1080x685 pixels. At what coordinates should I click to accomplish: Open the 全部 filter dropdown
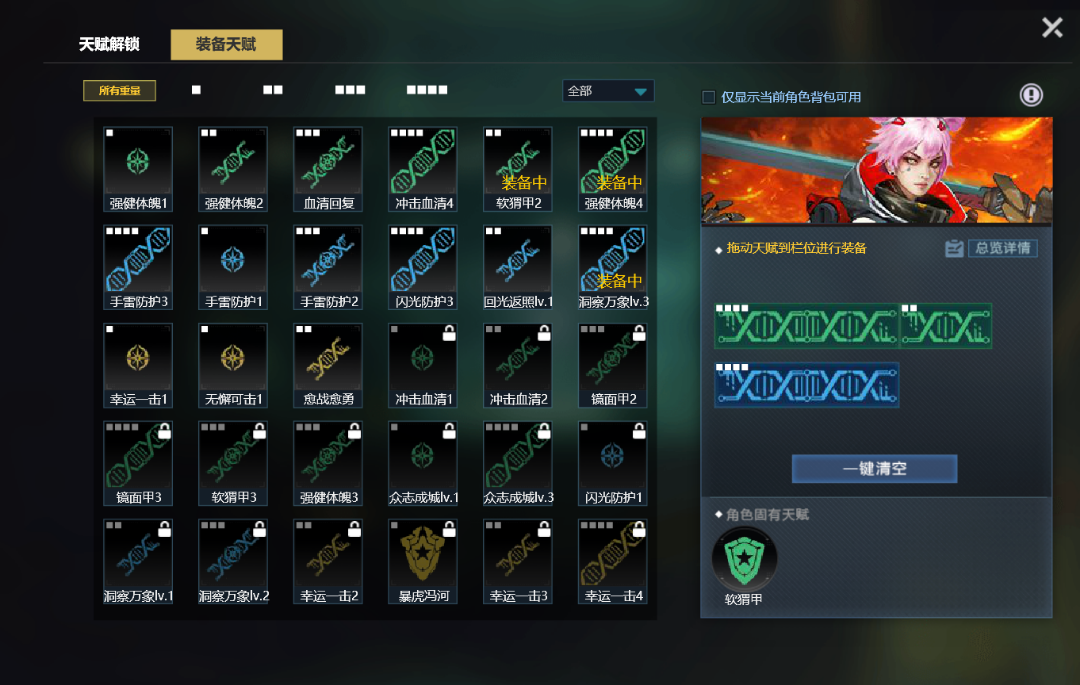(x=608, y=91)
